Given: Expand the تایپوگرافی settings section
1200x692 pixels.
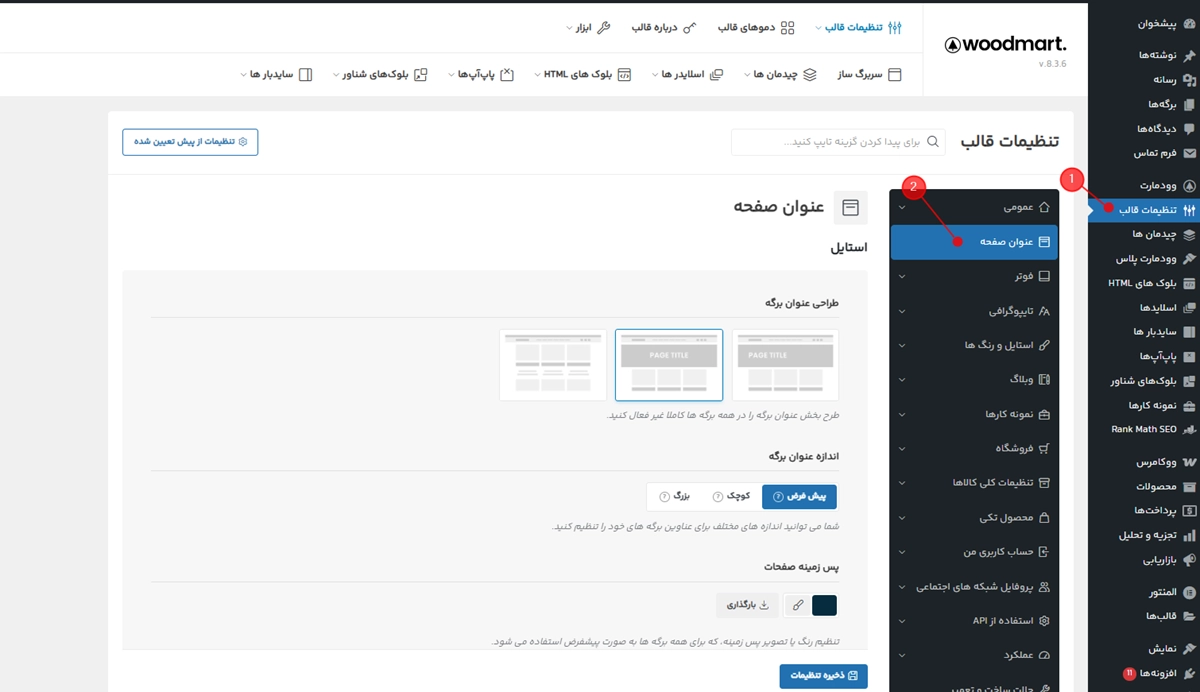Looking at the screenshot, I should click(x=973, y=310).
